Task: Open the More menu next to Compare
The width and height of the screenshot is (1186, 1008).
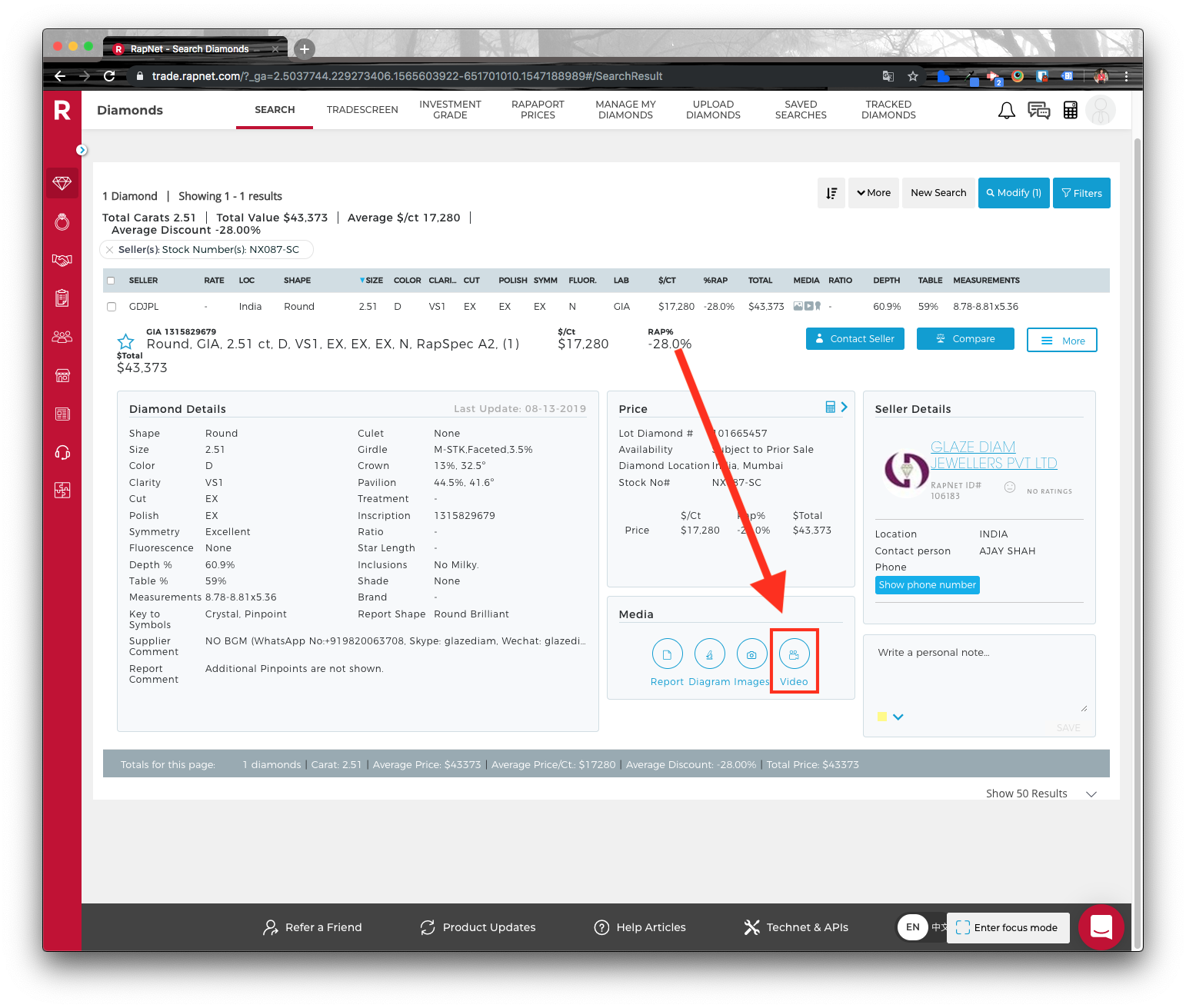Action: click(x=1061, y=341)
